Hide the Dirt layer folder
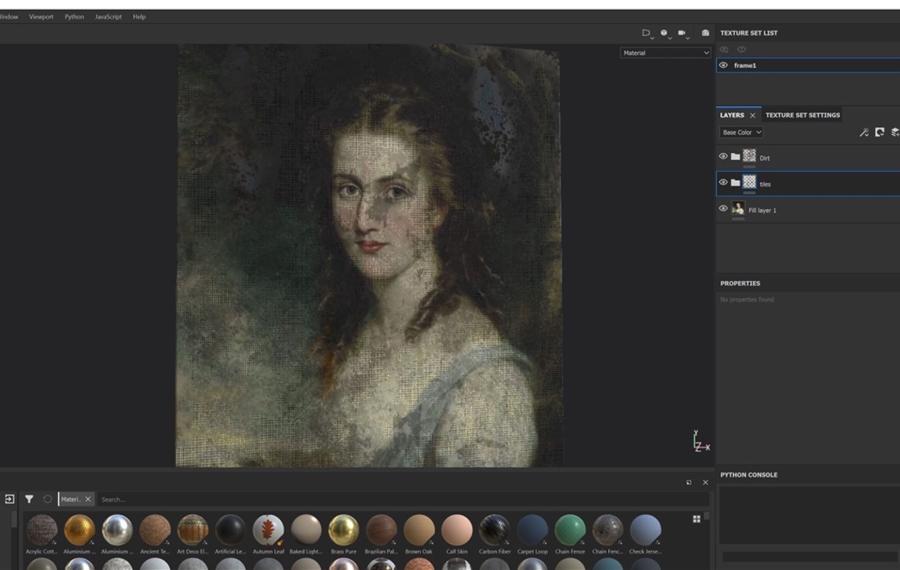The image size is (900, 570). 723,156
